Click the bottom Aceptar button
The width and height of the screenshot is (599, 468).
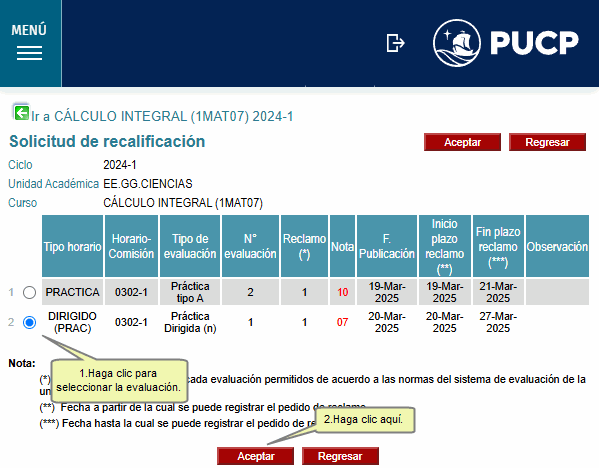tap(256, 456)
